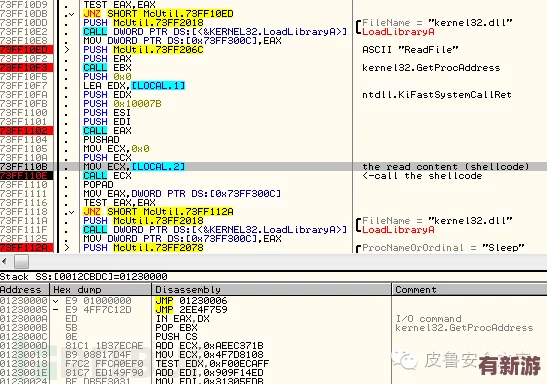547x384 pixels.
Task: Select the PUSH 0x0 instruction
Action: click(107, 77)
